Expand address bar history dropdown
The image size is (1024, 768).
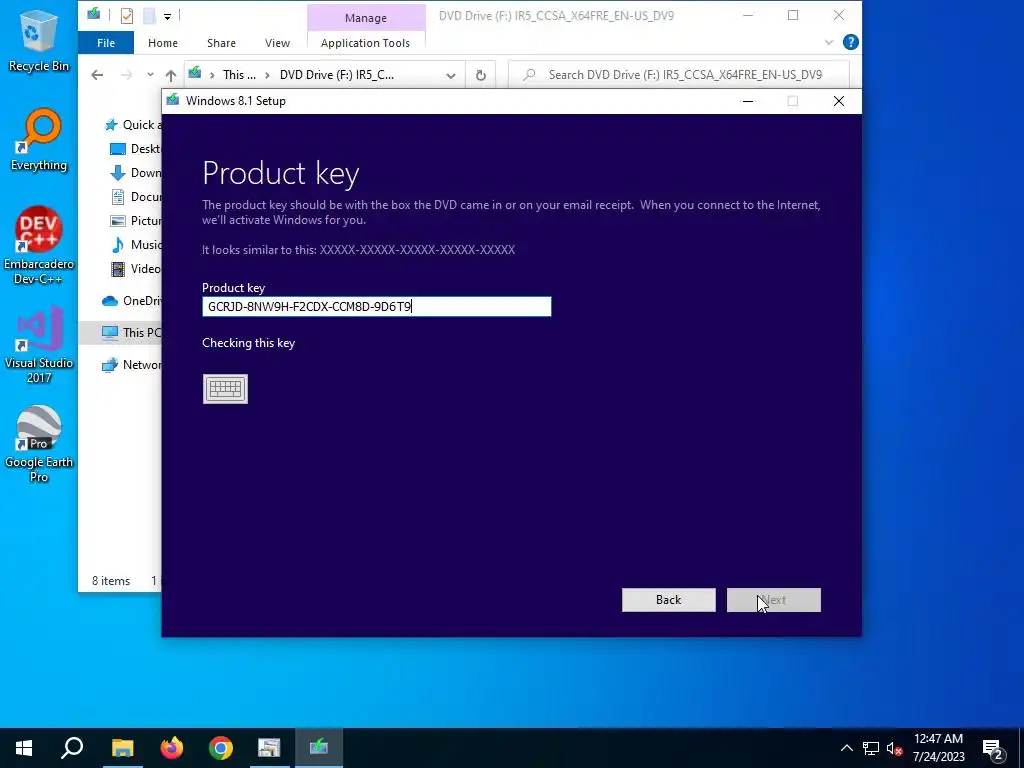pos(451,75)
